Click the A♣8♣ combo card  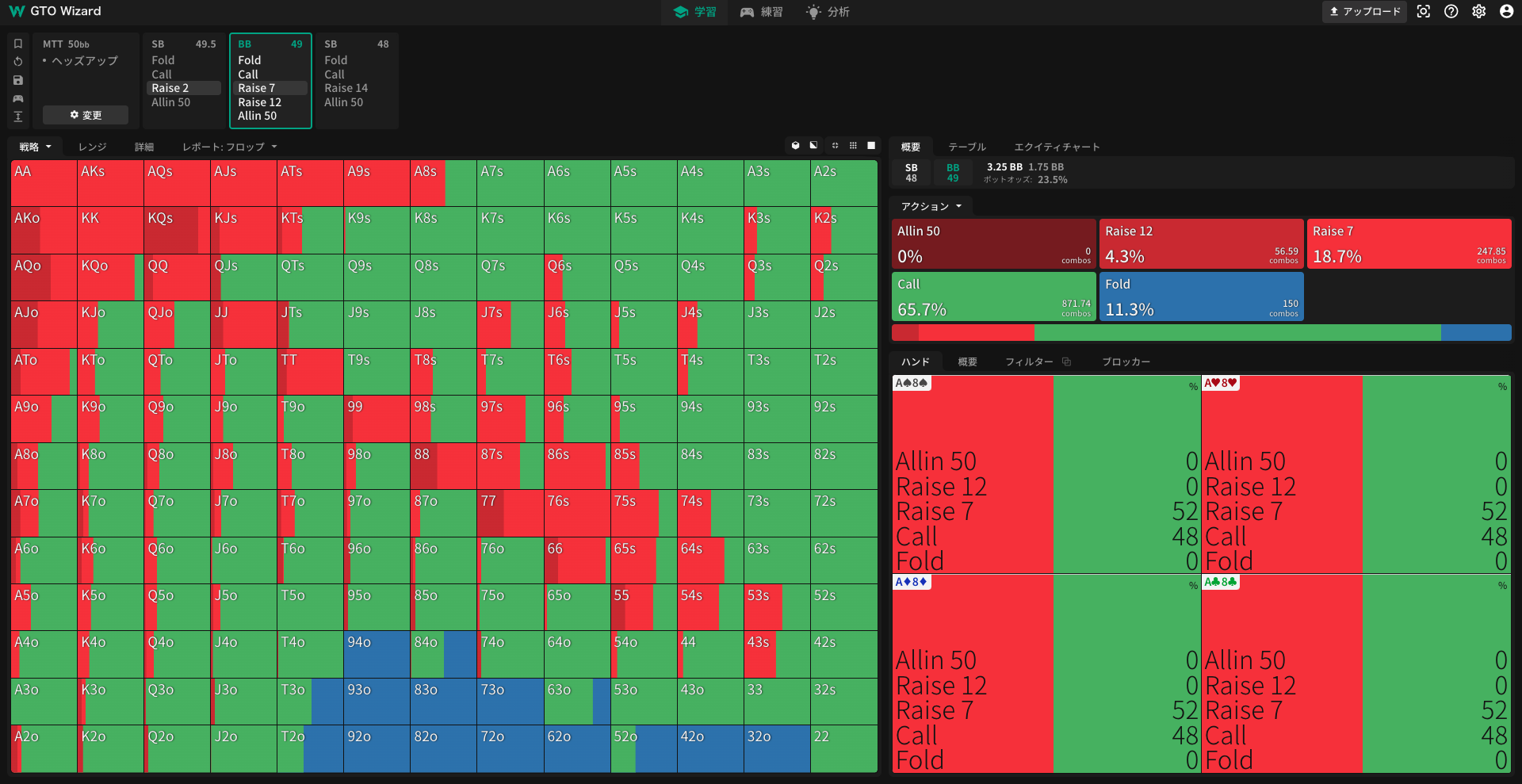click(x=1356, y=673)
